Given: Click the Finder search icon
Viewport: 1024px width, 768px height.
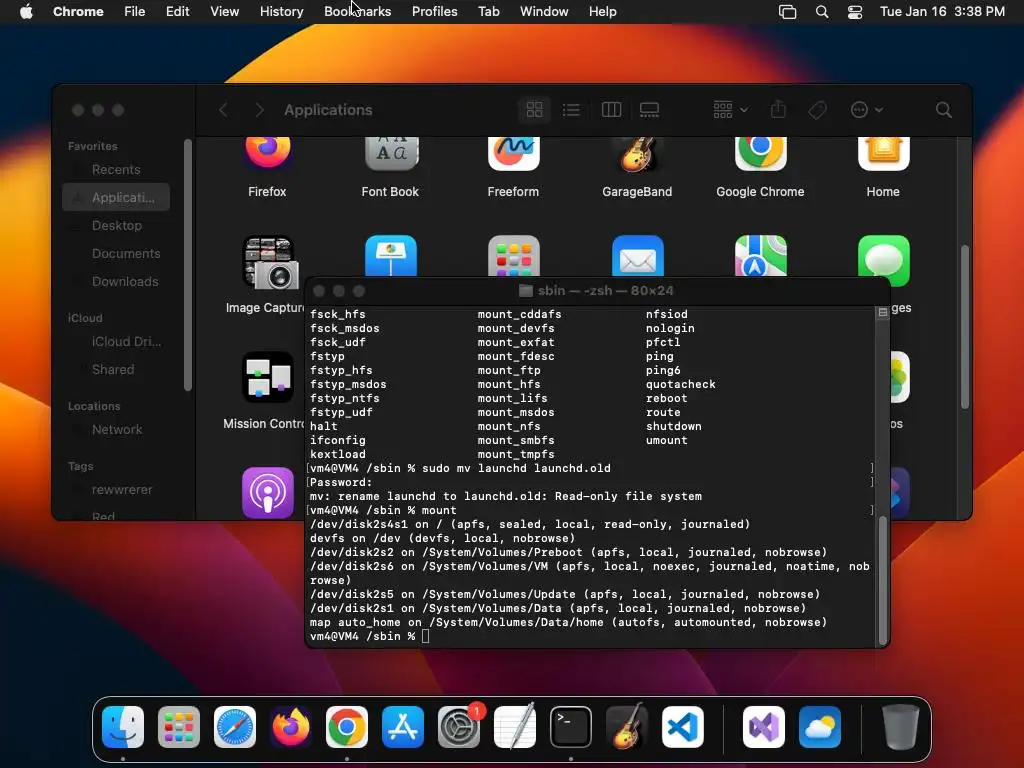Looking at the screenshot, I should [x=943, y=110].
